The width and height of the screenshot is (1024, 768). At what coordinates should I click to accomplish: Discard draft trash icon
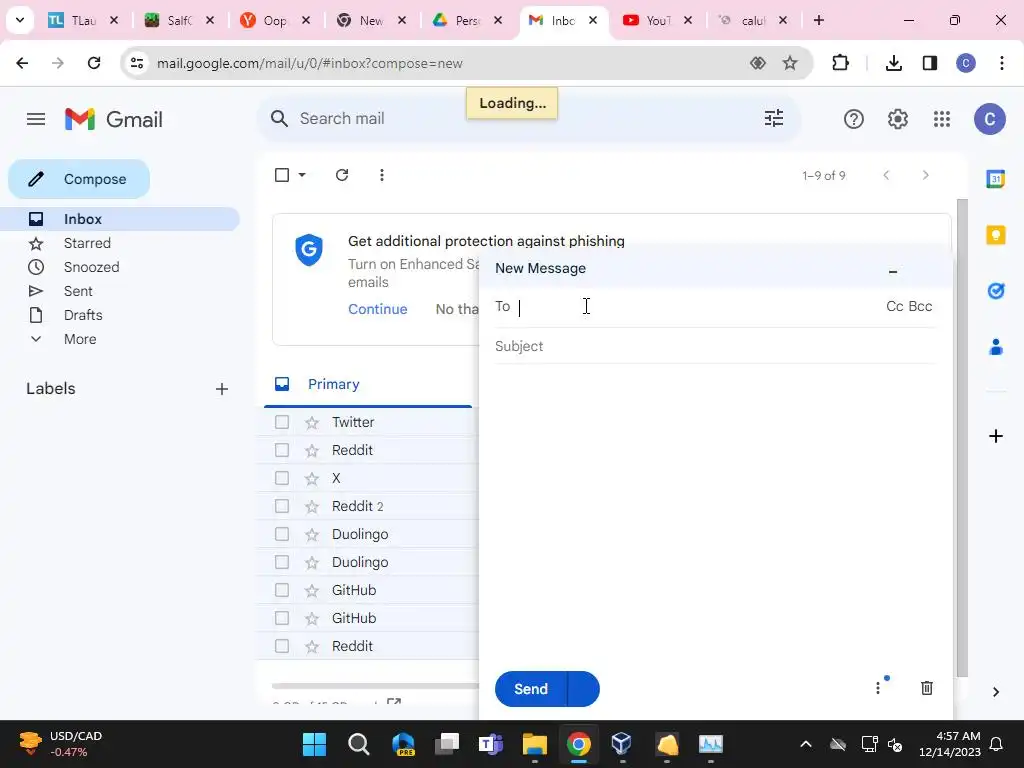pos(926,688)
